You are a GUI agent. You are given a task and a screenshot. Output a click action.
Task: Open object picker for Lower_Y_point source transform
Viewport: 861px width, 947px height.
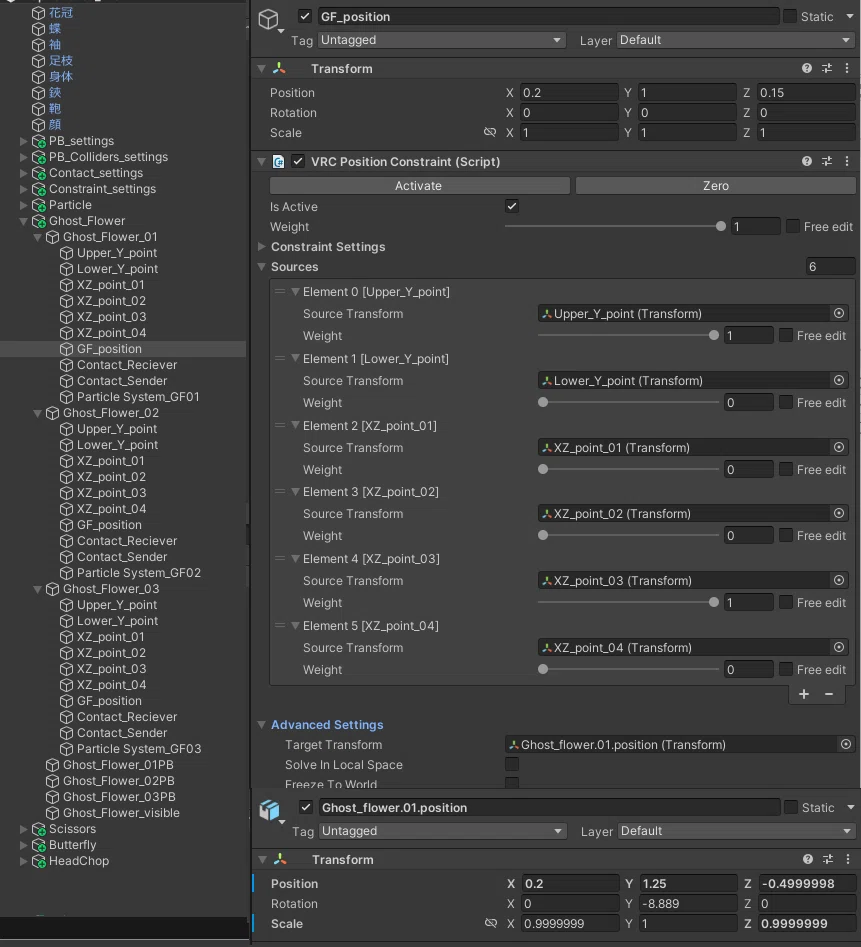click(839, 380)
